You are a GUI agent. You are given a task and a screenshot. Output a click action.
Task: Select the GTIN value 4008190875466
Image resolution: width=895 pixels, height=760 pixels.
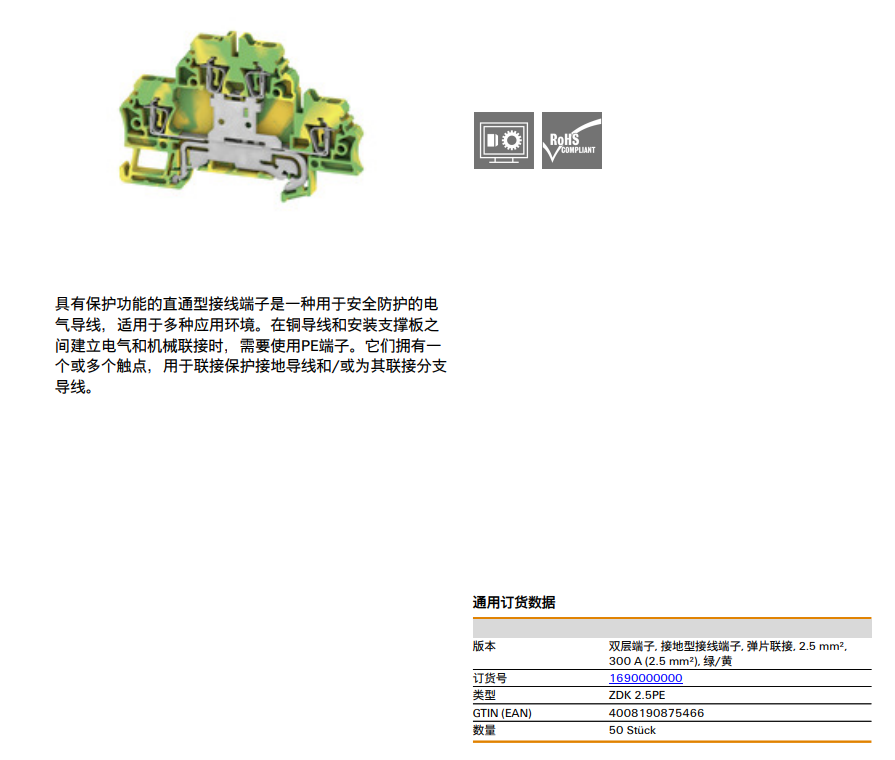(x=656, y=713)
